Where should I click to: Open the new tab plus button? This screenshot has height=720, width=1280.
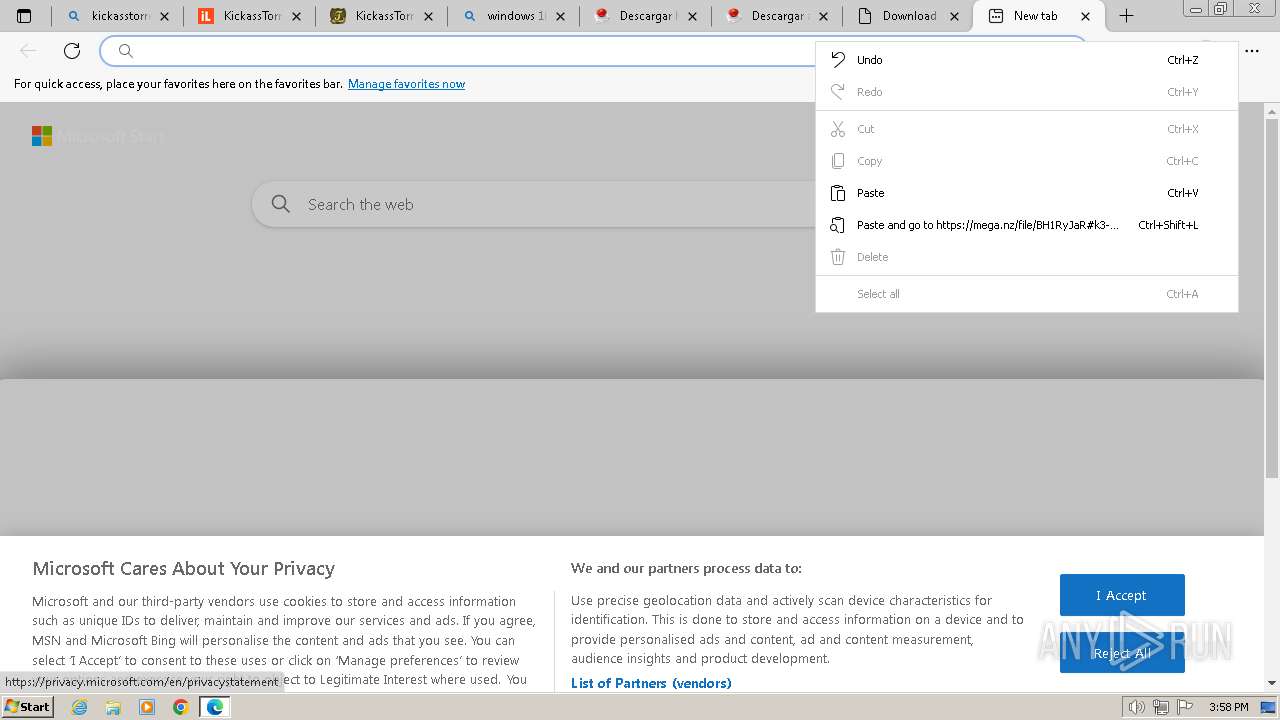pos(1126,16)
